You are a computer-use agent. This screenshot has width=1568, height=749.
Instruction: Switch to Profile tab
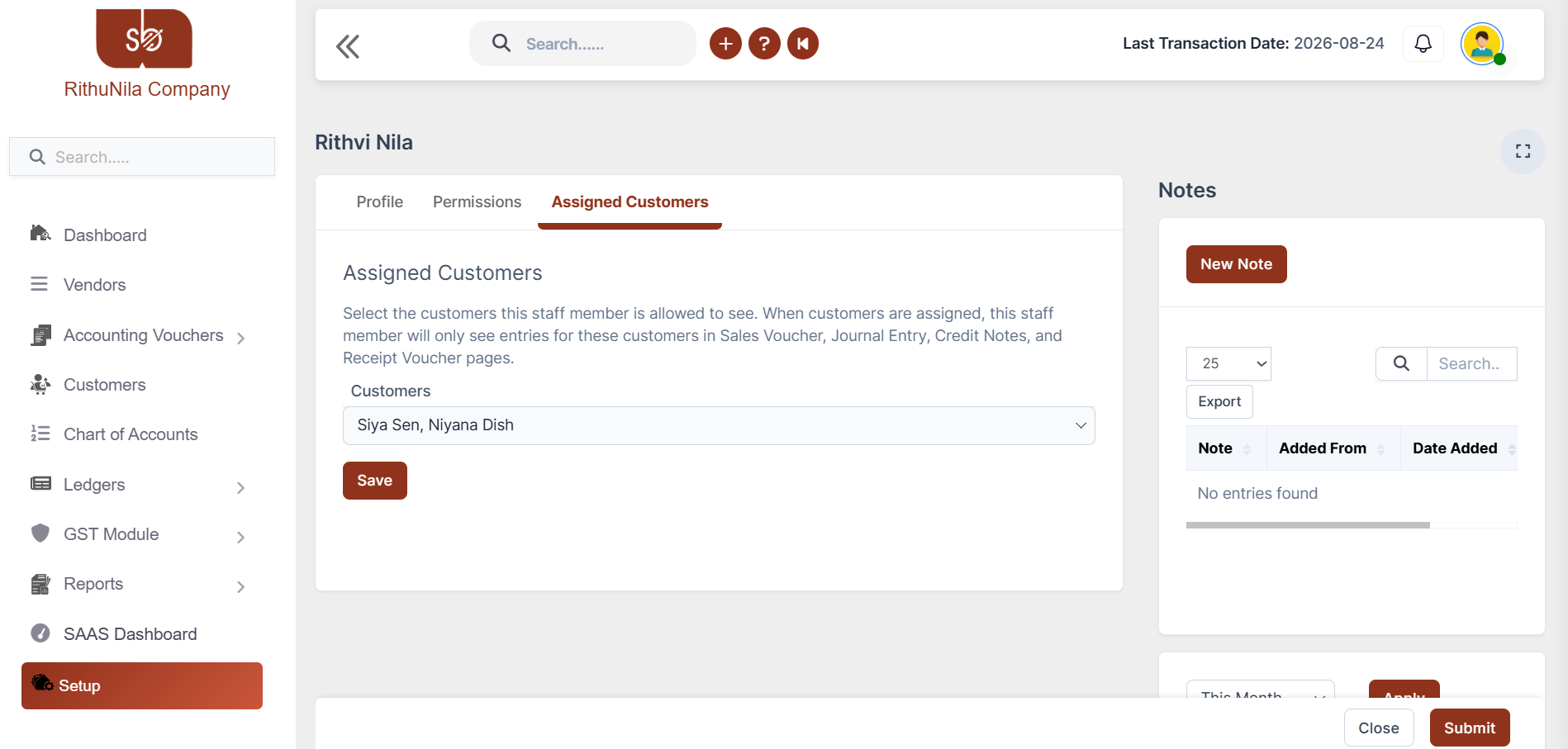point(380,202)
